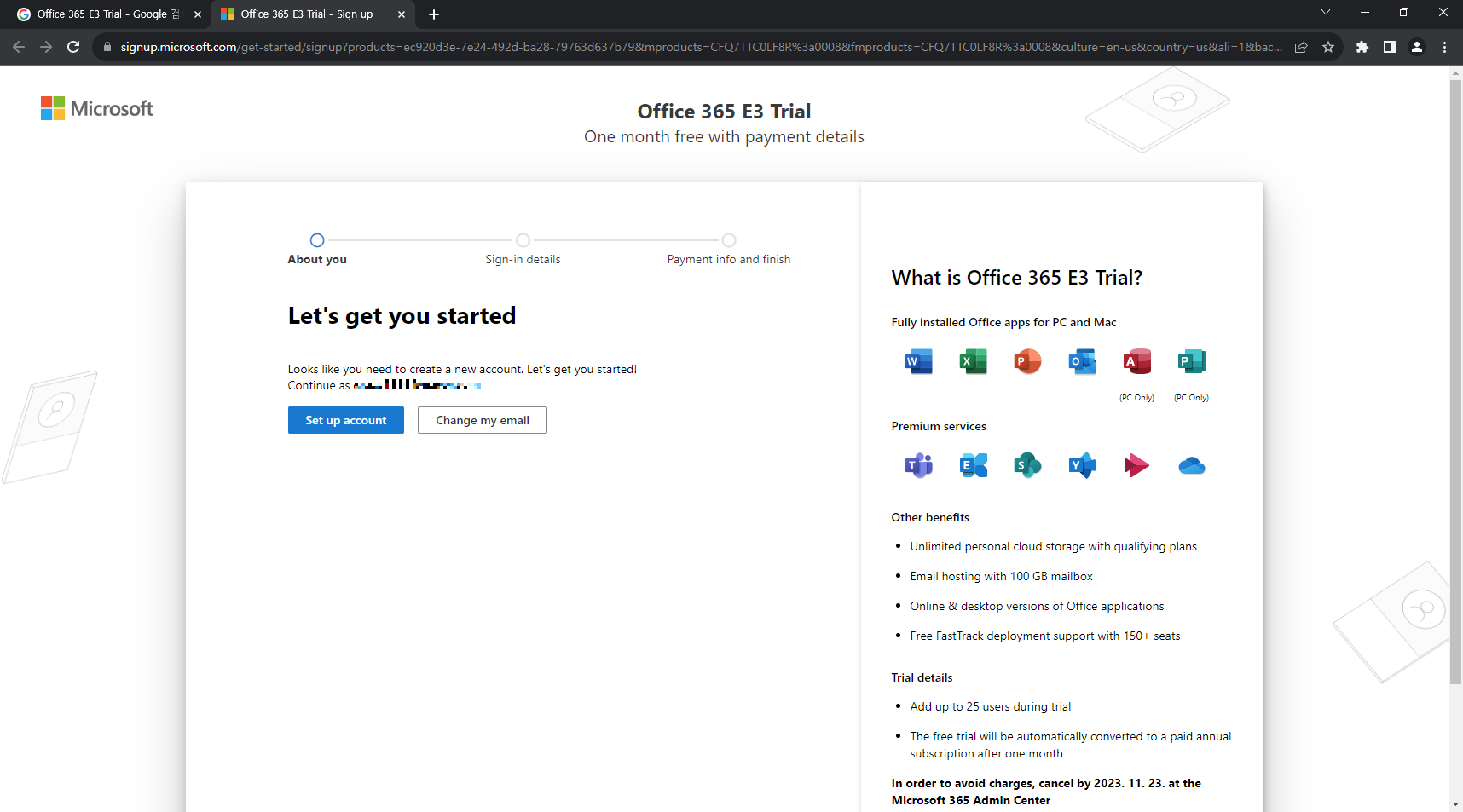Click the Microsoft logo
Screen dimensions: 1463x812
[x=96, y=108]
